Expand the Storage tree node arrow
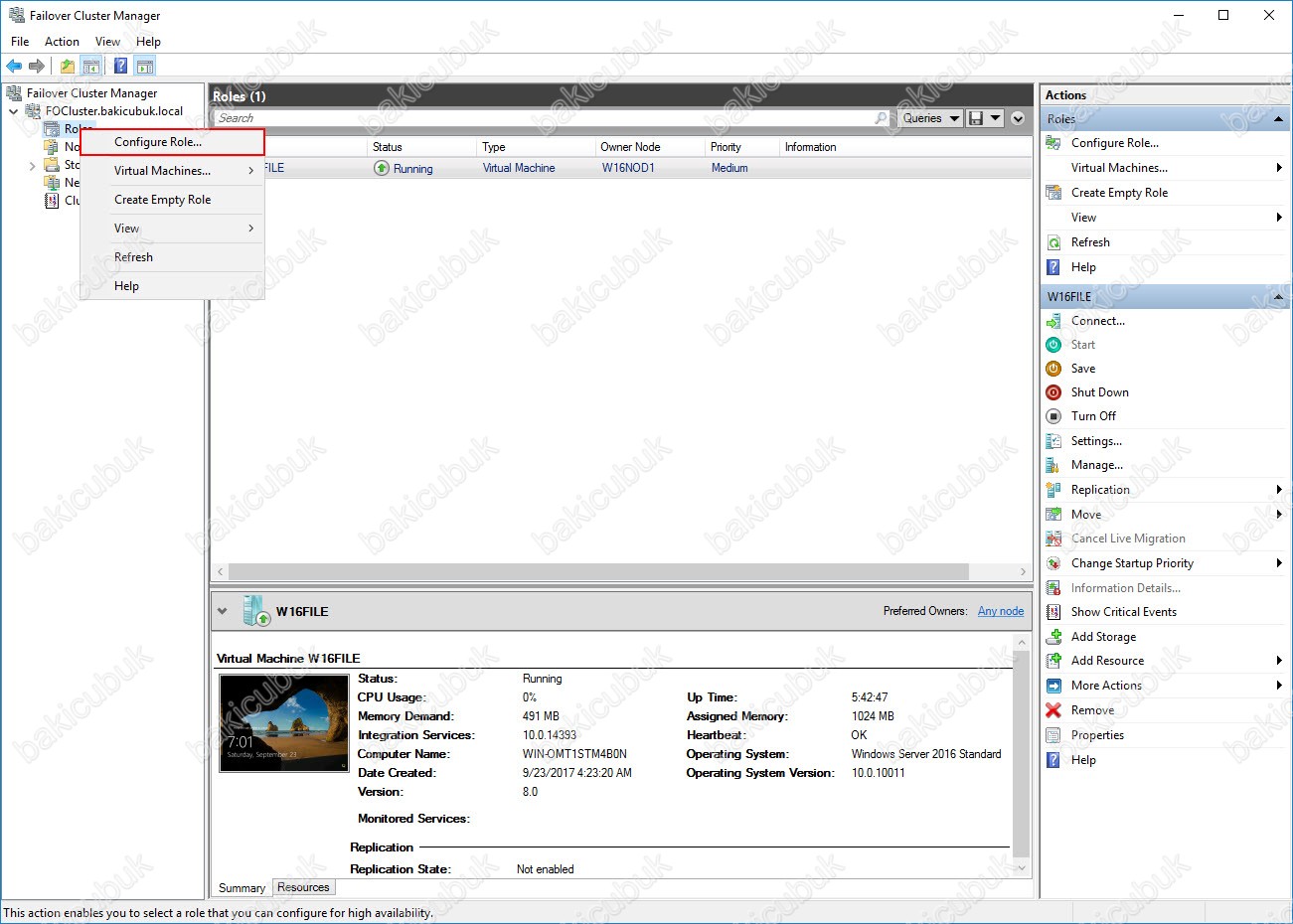The height and width of the screenshot is (924, 1293). [x=32, y=166]
